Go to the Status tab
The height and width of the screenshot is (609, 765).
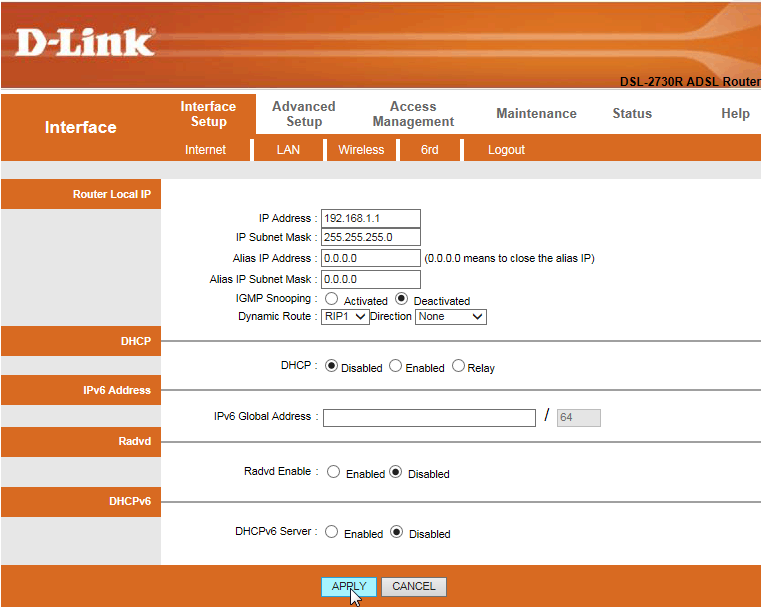click(x=632, y=113)
